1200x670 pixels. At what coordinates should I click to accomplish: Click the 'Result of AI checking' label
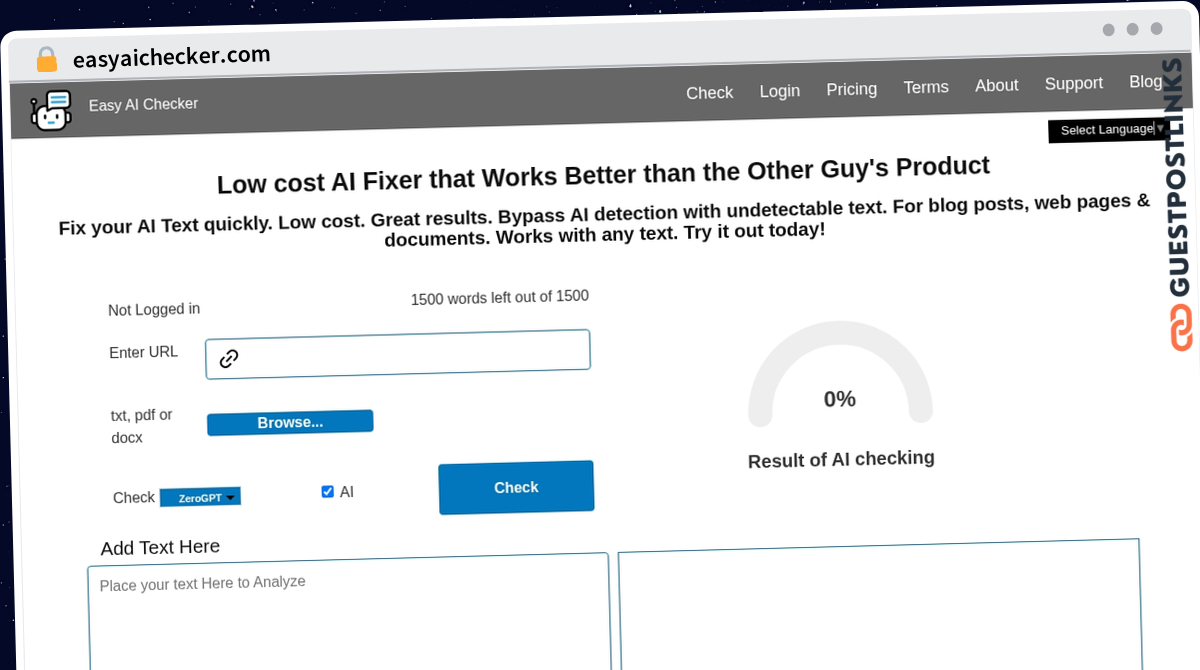click(841, 459)
